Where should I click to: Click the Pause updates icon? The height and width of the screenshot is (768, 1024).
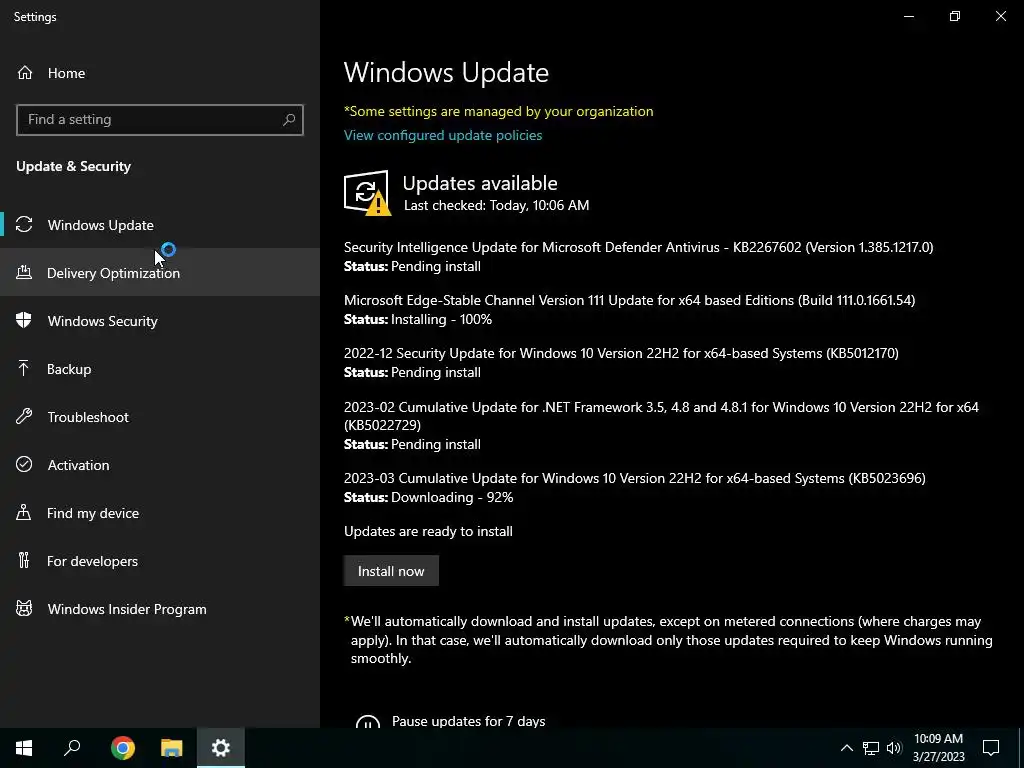pos(368,721)
